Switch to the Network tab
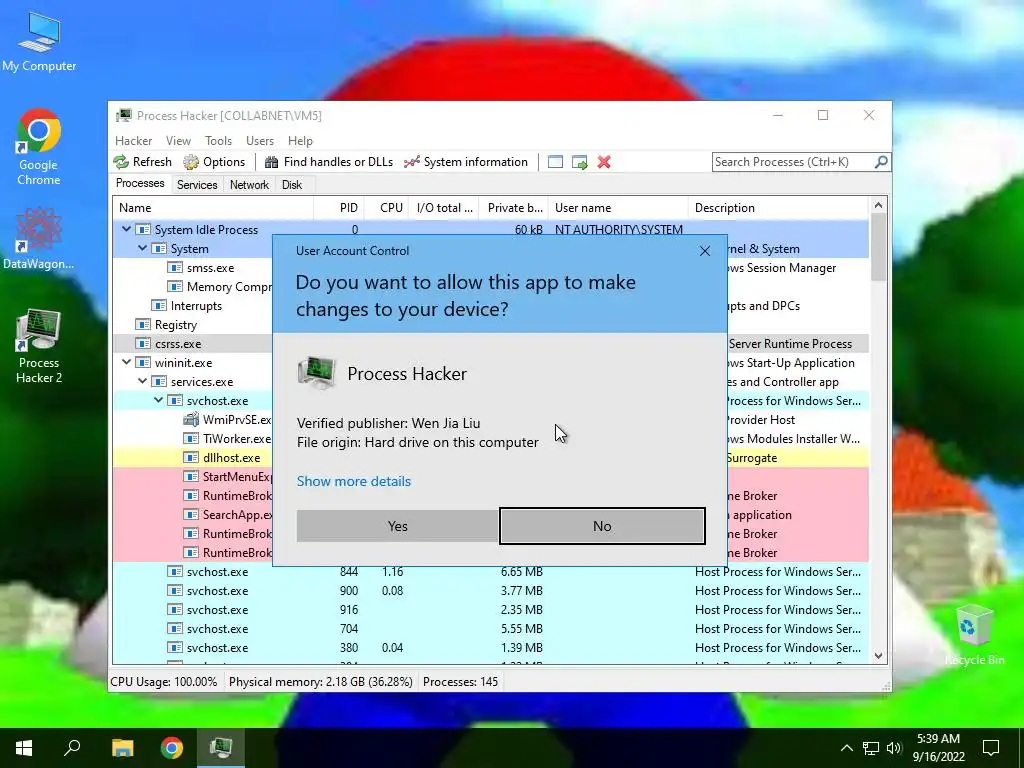Viewport: 1024px width, 768px height. coord(249,185)
